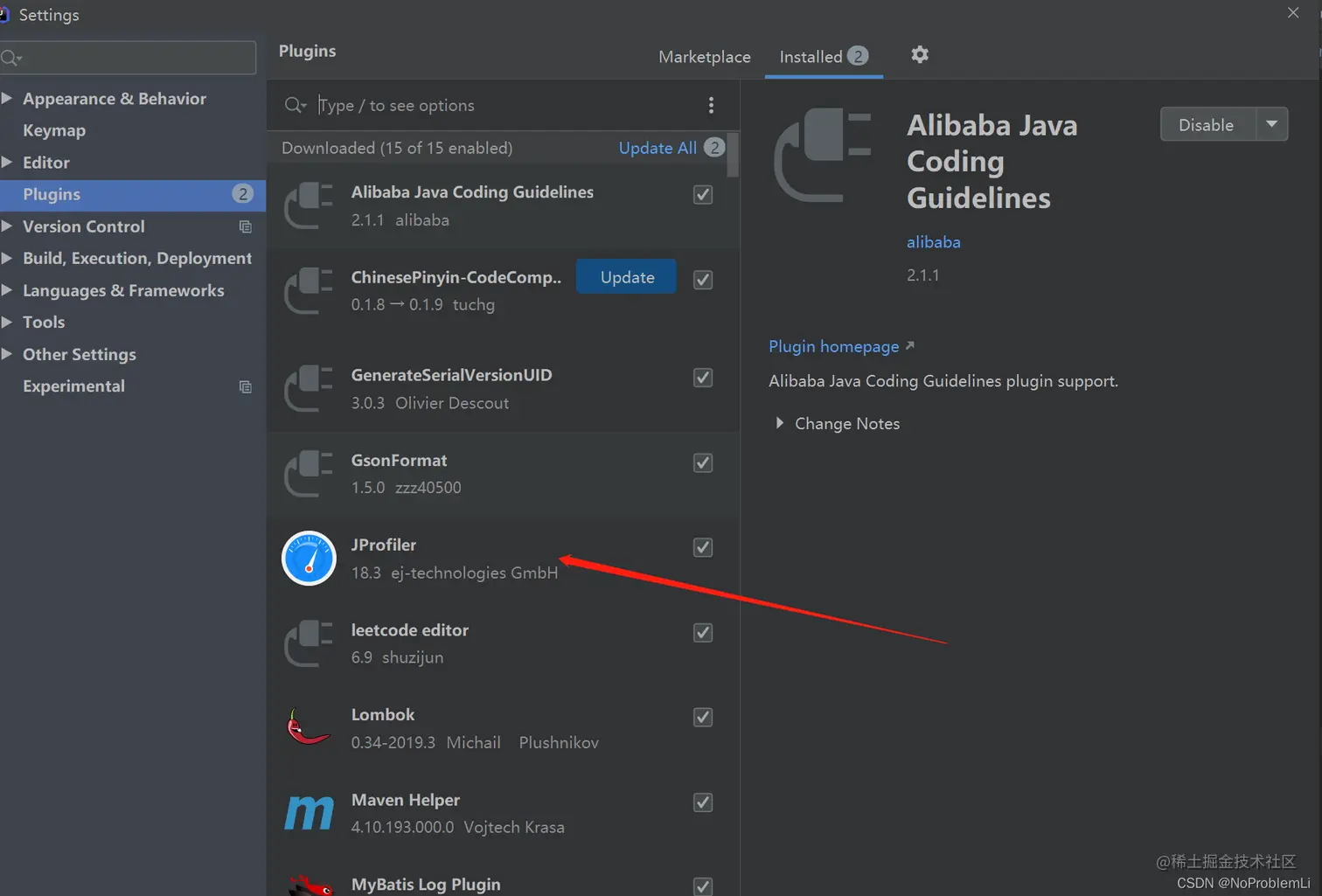Toggle leetcode editor plugin checkbox
The height and width of the screenshot is (896, 1322).
(x=703, y=632)
